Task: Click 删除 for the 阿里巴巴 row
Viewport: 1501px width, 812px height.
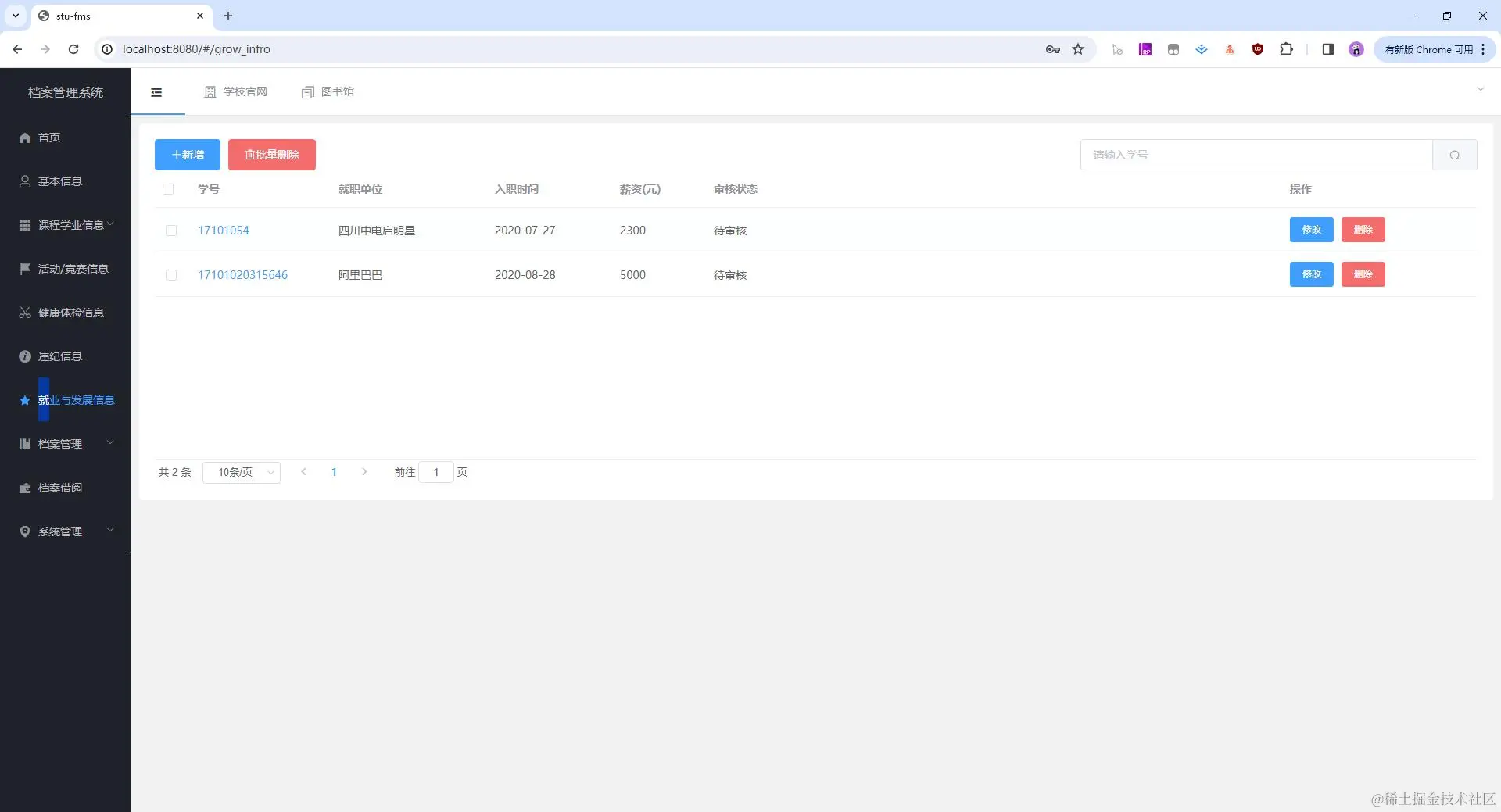Action: 1363,274
